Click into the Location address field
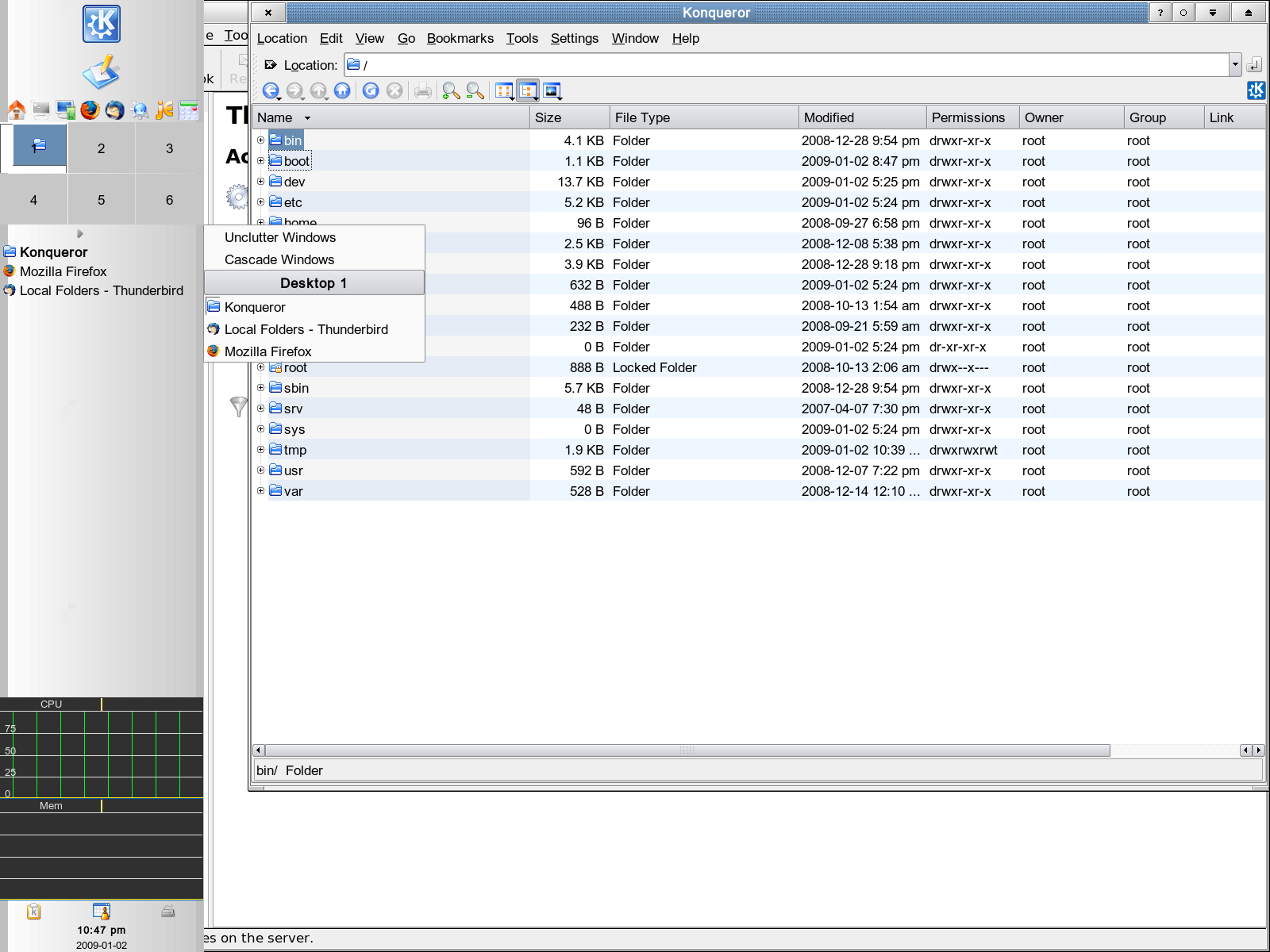This screenshot has height=952, width=1270. click(x=787, y=65)
